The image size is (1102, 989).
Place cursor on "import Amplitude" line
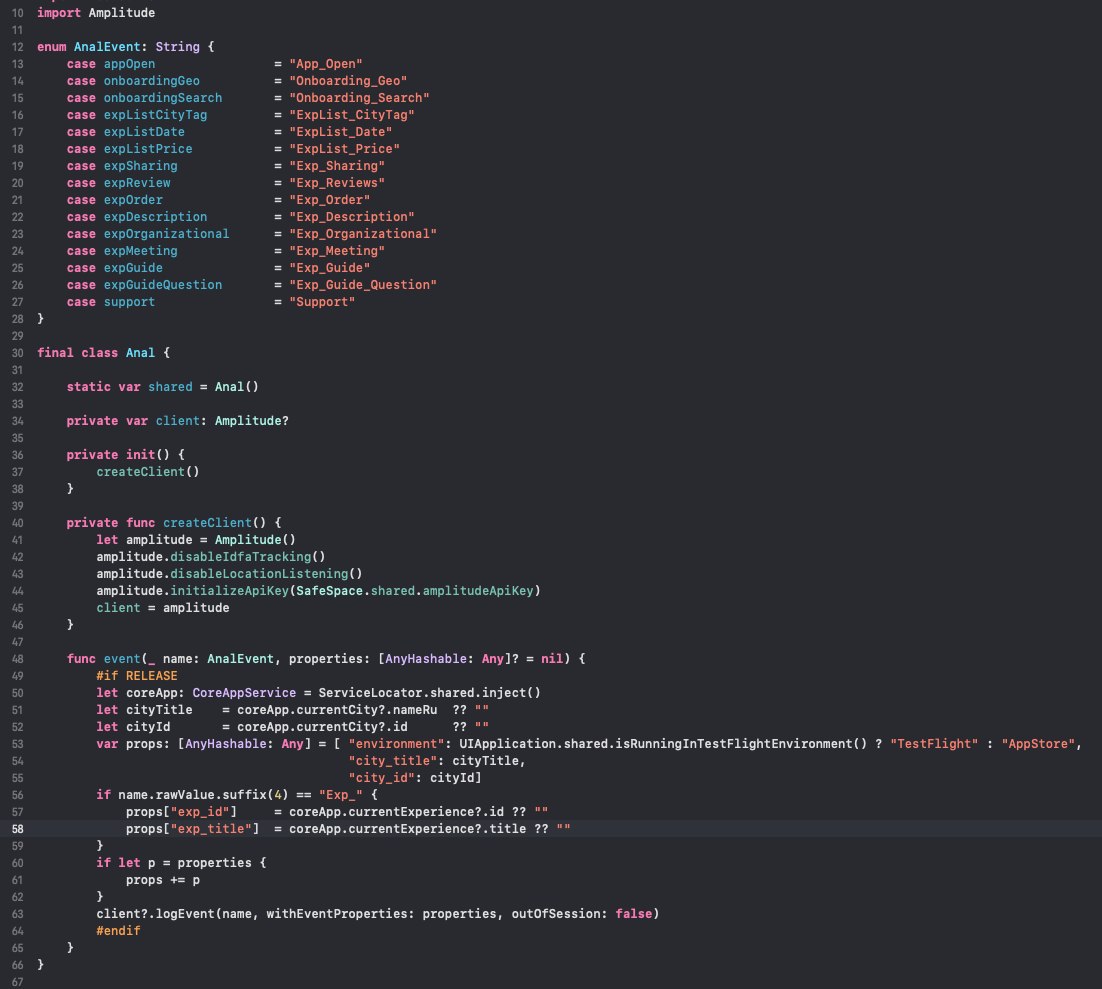96,13
